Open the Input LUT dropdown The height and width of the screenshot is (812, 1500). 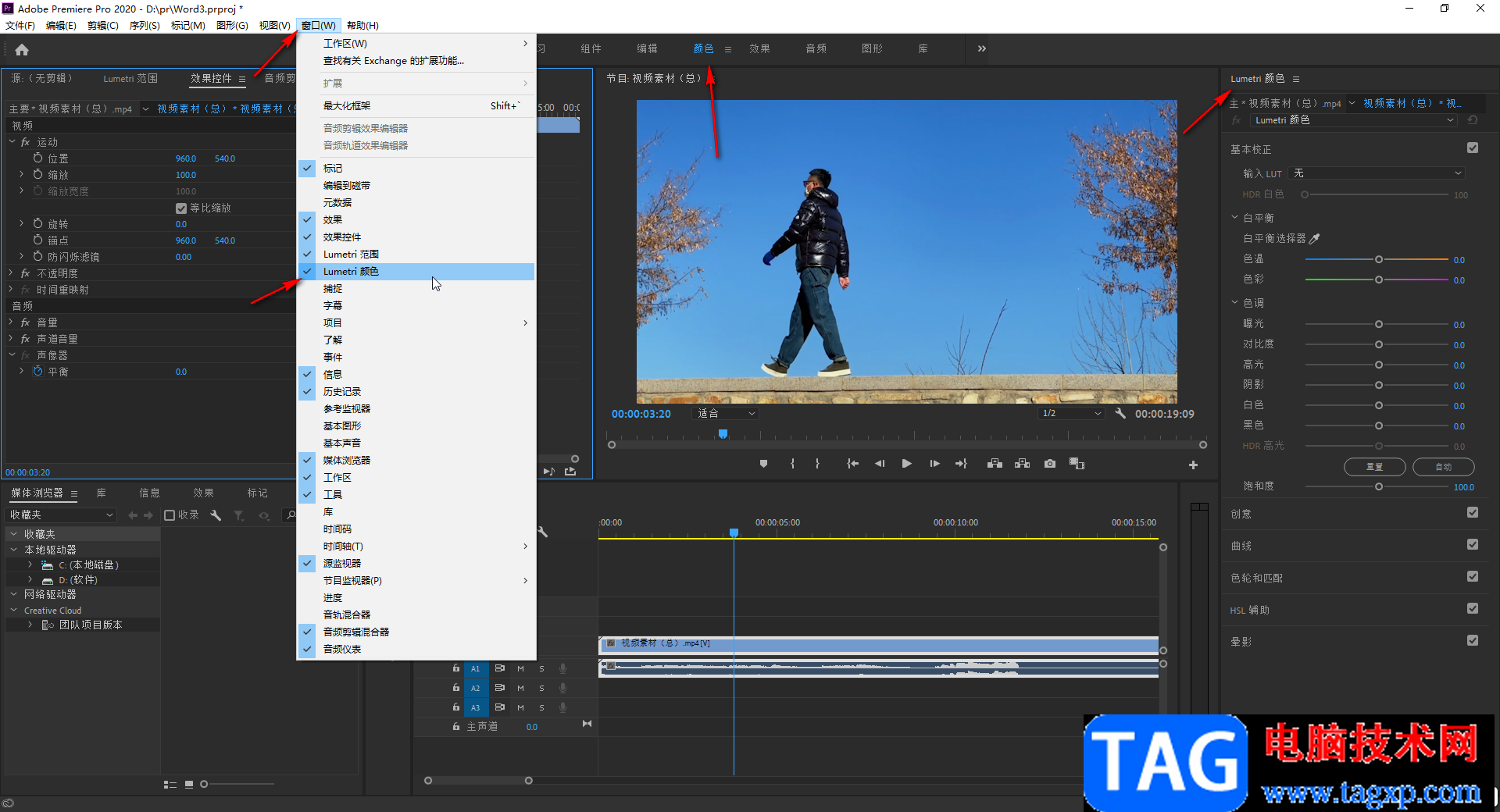click(x=1377, y=173)
